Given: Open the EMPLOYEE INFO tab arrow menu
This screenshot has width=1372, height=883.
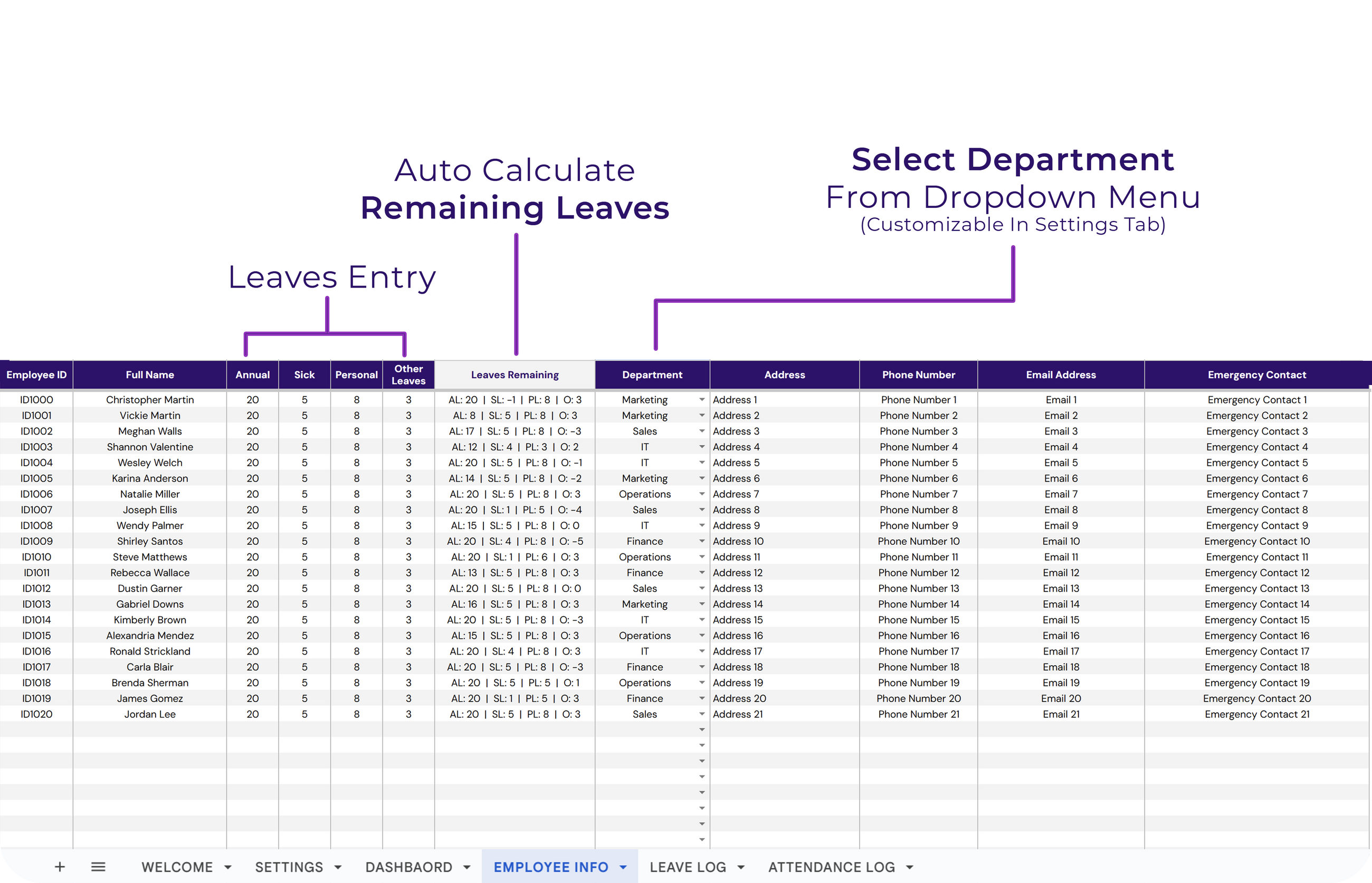Looking at the screenshot, I should [x=624, y=868].
